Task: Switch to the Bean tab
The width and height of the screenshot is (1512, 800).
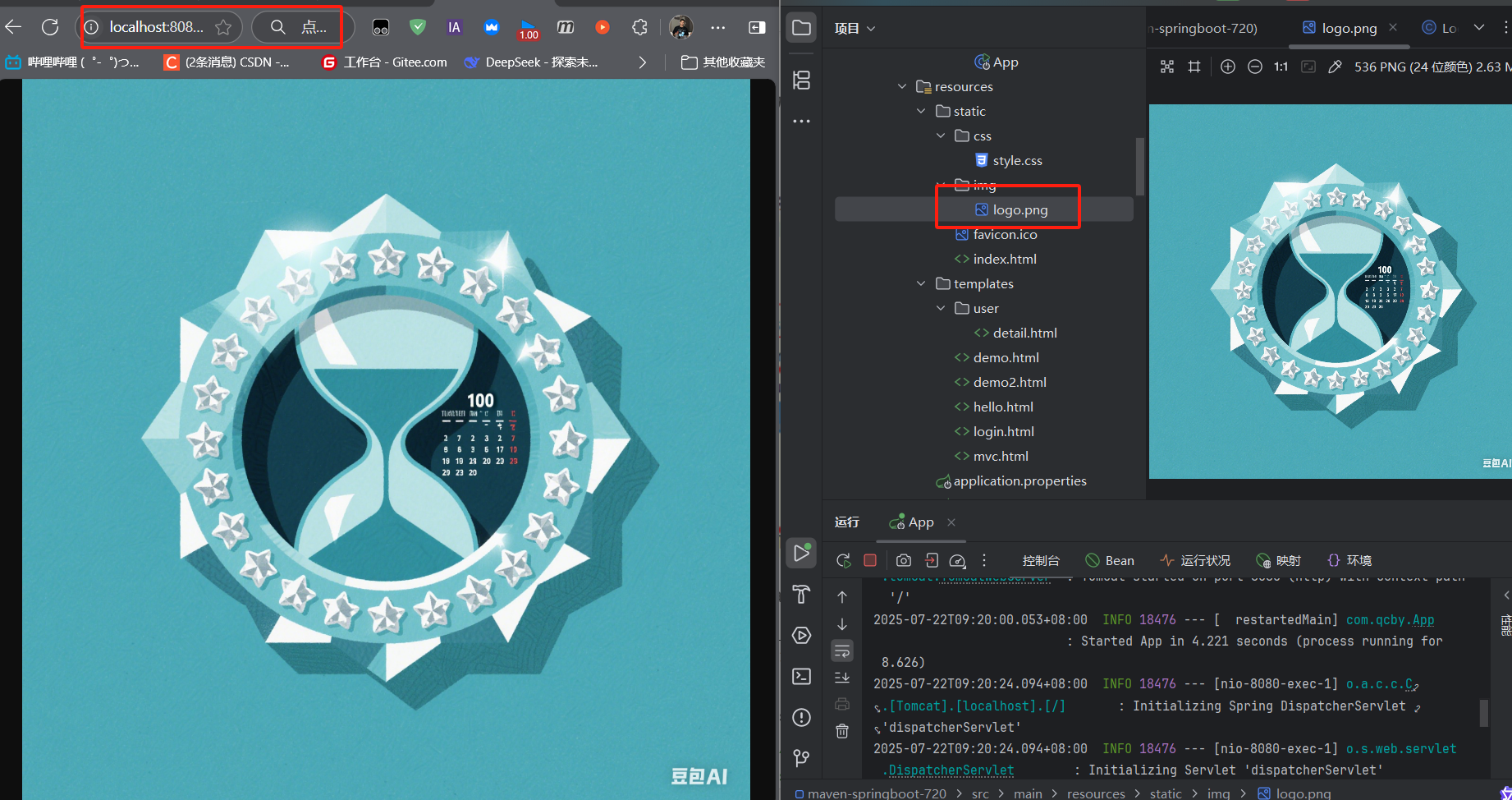Action: [1110, 560]
